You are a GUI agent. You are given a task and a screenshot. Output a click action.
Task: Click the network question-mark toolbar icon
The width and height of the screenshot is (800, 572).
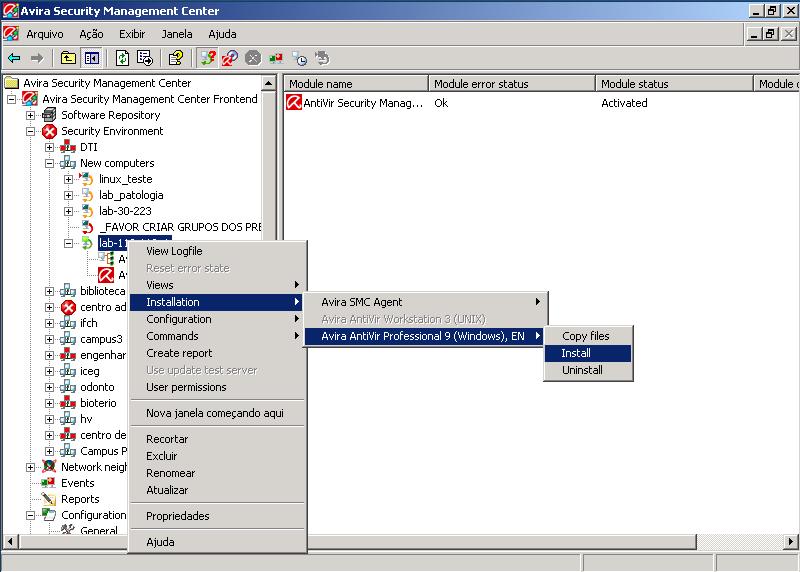click(x=208, y=58)
